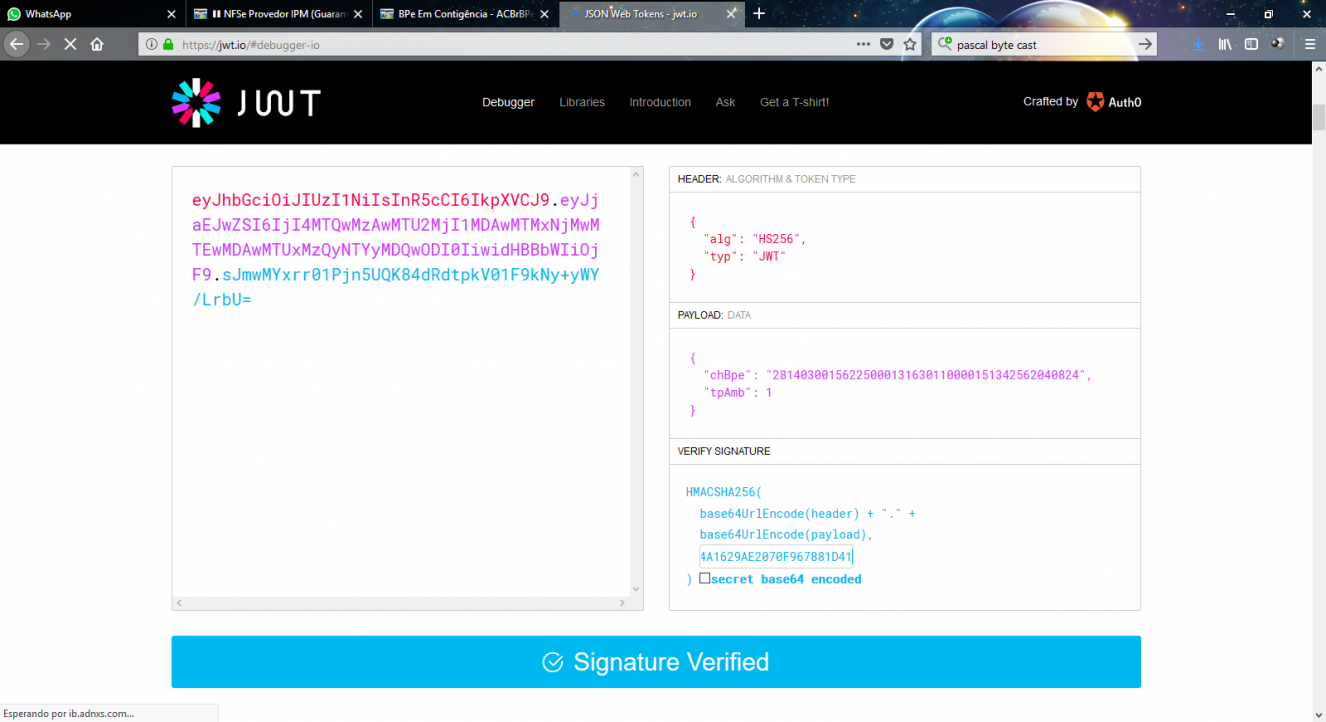The width and height of the screenshot is (1326, 722).
Task: Close the JSON Web Tokens tab
Action: click(x=733, y=14)
